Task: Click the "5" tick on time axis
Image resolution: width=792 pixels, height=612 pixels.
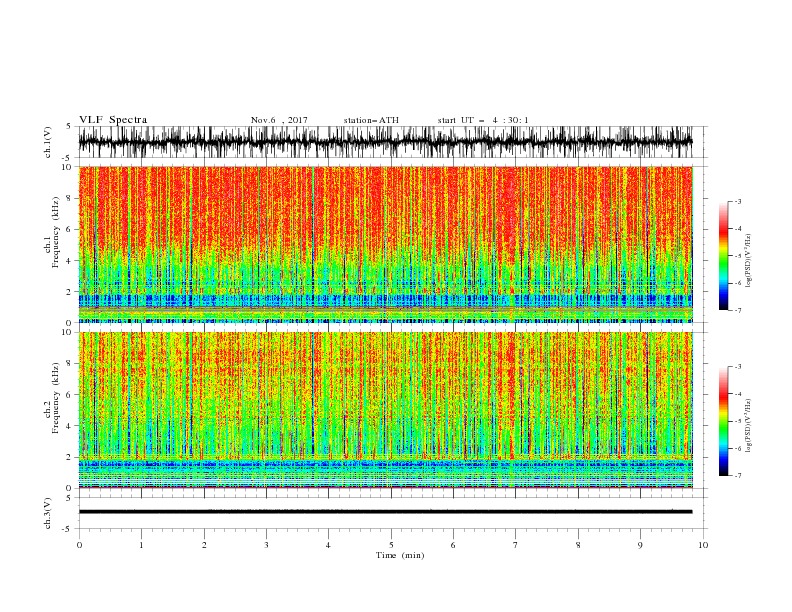Action: (x=391, y=545)
